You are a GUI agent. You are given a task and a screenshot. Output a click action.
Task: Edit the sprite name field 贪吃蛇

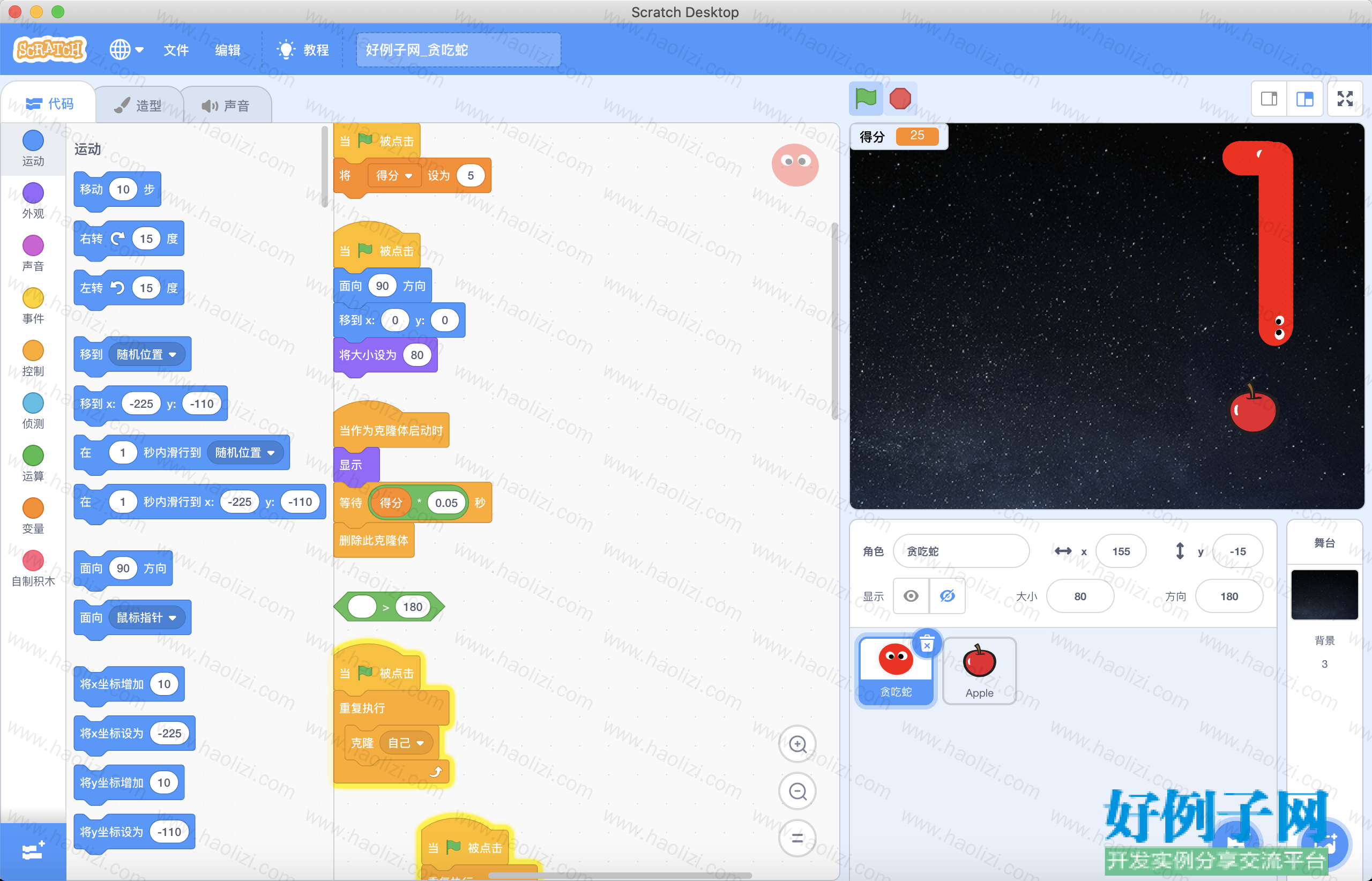pyautogui.click(x=960, y=551)
